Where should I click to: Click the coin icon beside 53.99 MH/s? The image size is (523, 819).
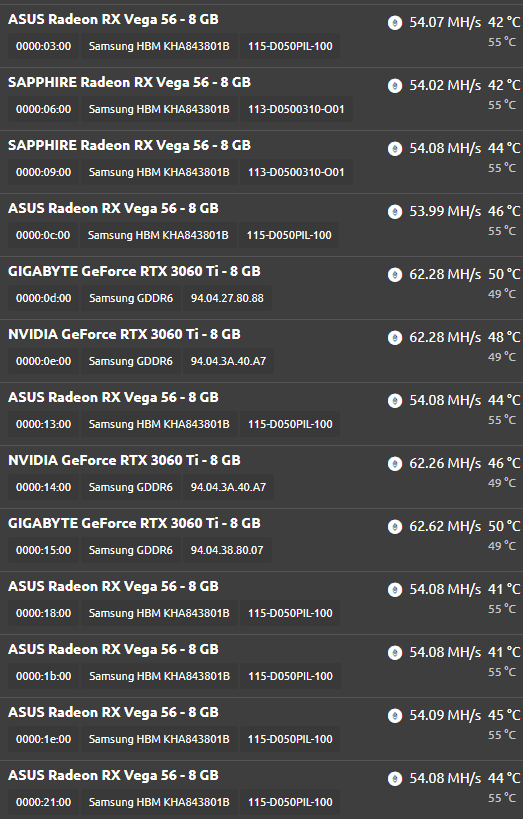395,212
